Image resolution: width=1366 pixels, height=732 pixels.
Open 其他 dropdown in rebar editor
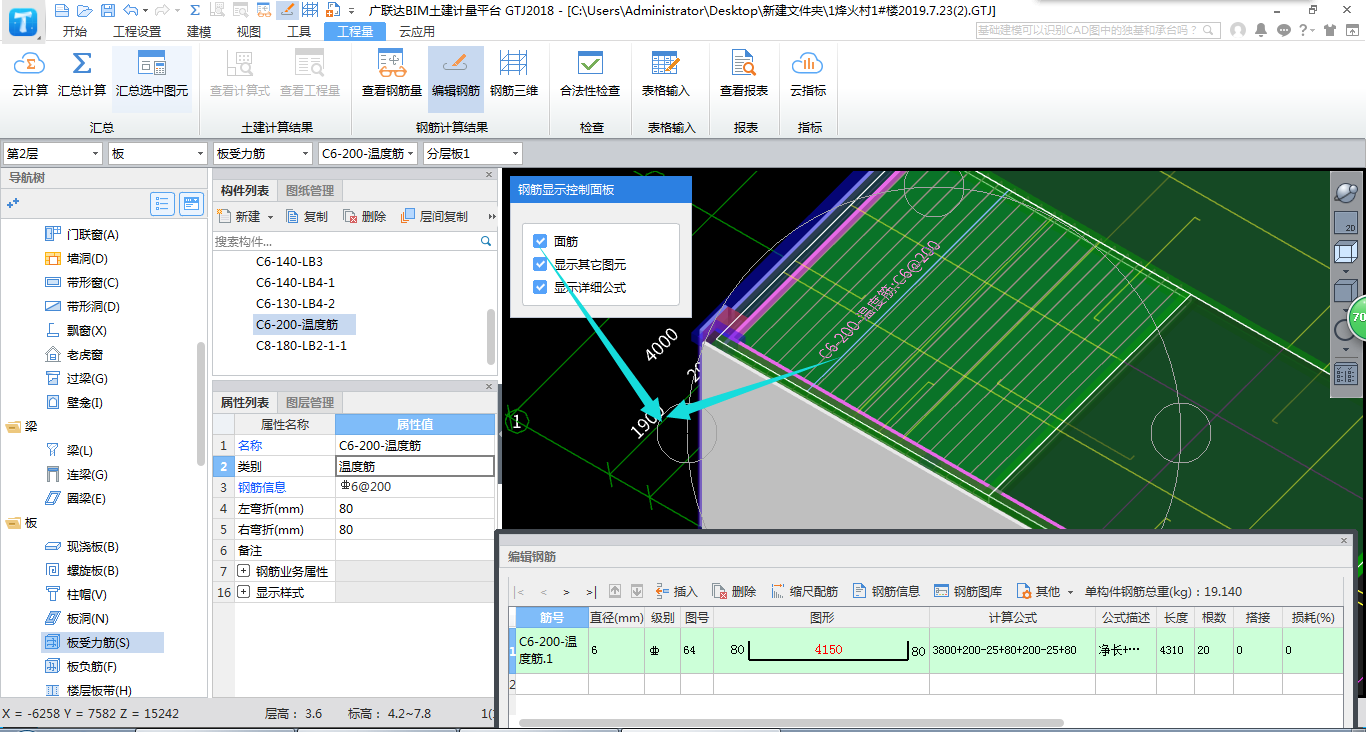click(1045, 591)
